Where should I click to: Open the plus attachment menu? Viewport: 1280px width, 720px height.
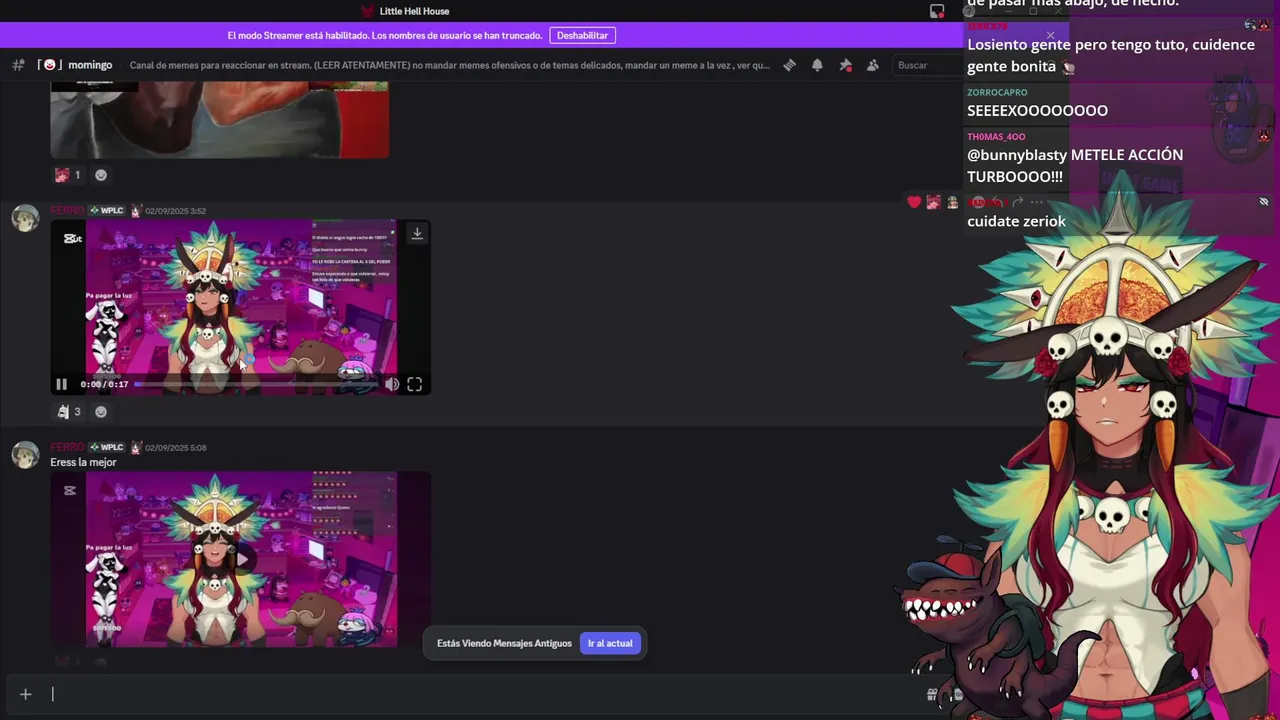(26, 694)
